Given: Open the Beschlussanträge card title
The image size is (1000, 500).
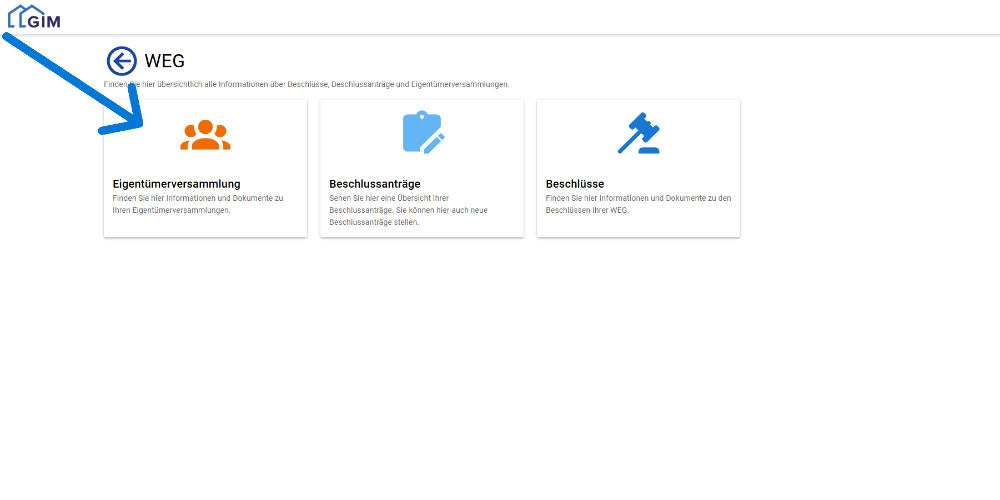Looking at the screenshot, I should coord(374,184).
